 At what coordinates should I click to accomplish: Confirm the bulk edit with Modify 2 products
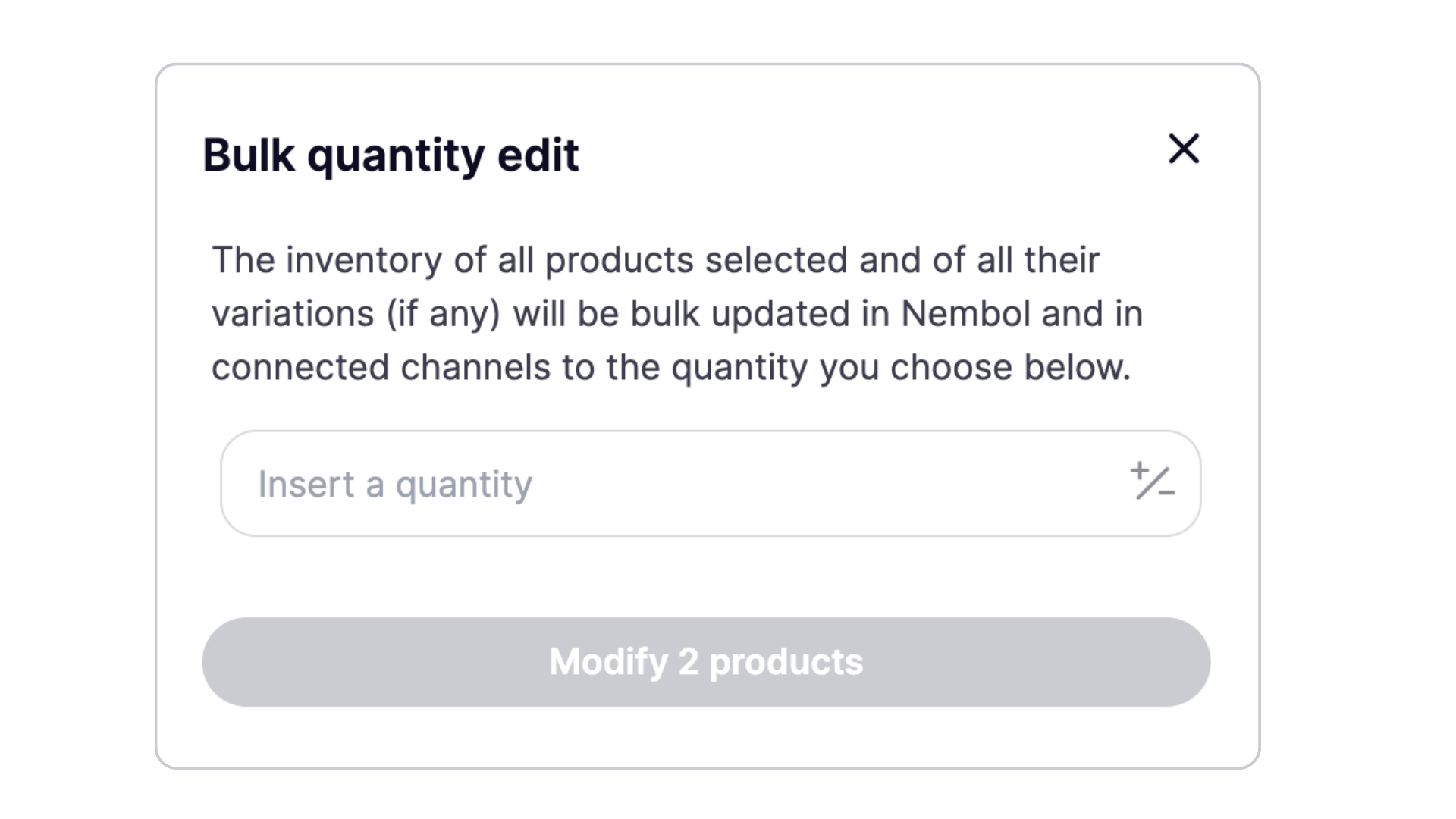coord(705,662)
